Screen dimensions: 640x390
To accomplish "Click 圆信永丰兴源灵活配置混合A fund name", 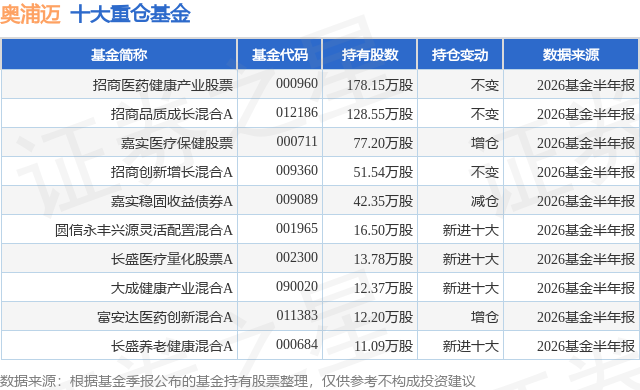I will (144, 230).
